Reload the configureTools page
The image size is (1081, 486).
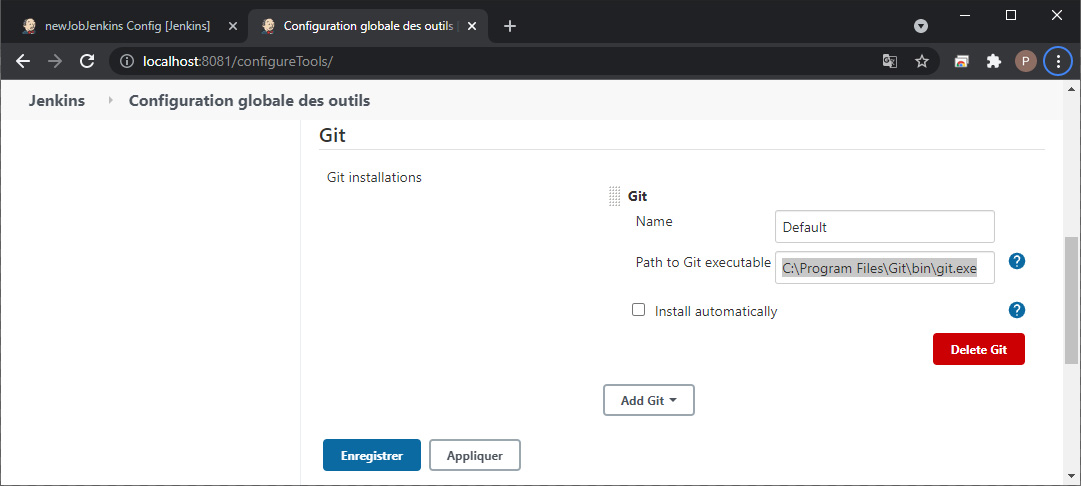(x=87, y=61)
